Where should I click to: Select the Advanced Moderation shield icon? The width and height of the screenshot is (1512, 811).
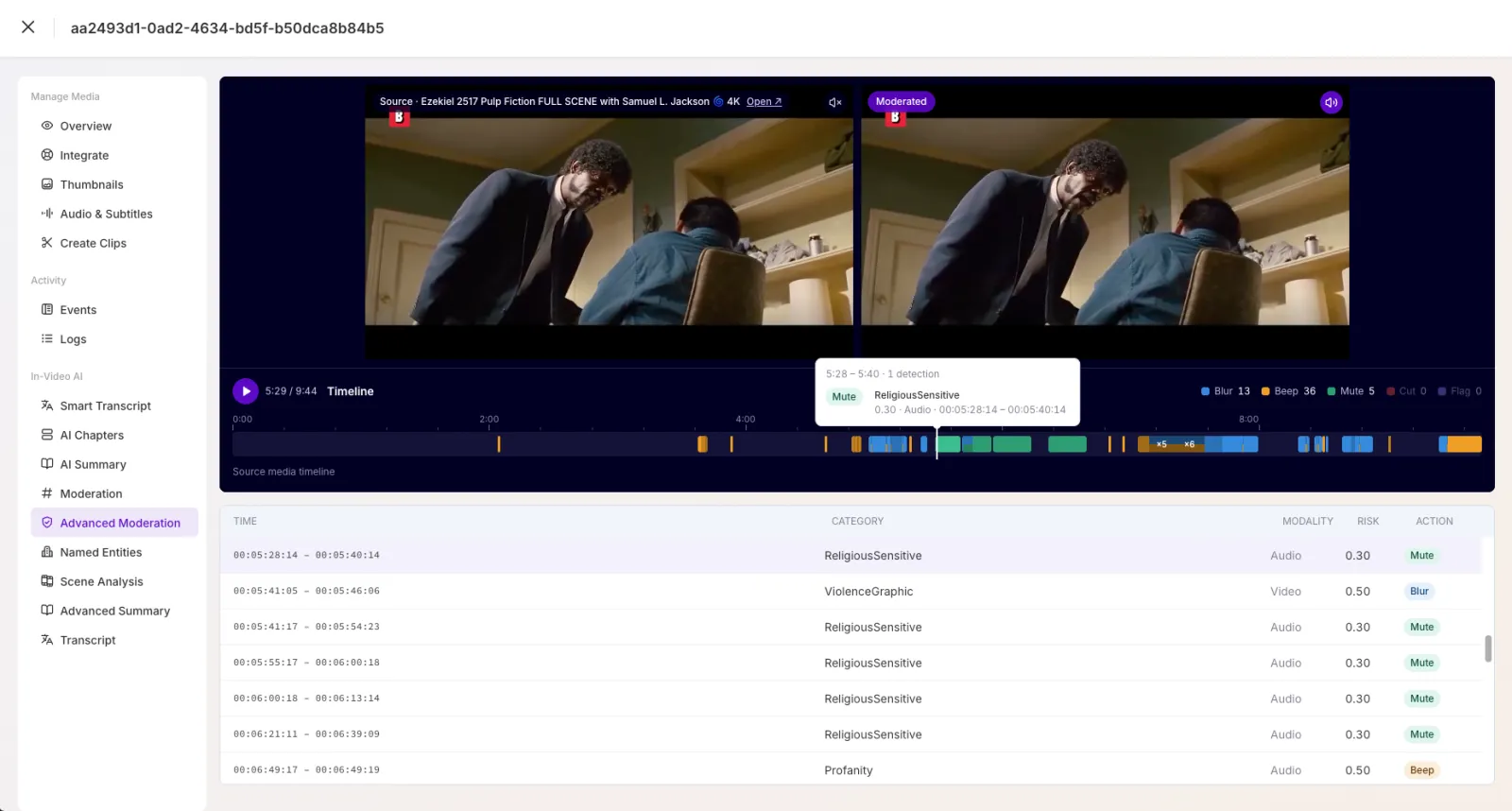click(47, 523)
